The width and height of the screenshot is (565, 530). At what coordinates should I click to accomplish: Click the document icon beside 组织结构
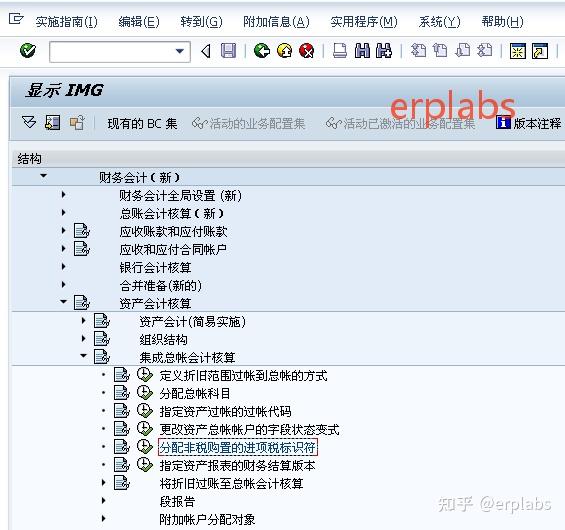102,339
